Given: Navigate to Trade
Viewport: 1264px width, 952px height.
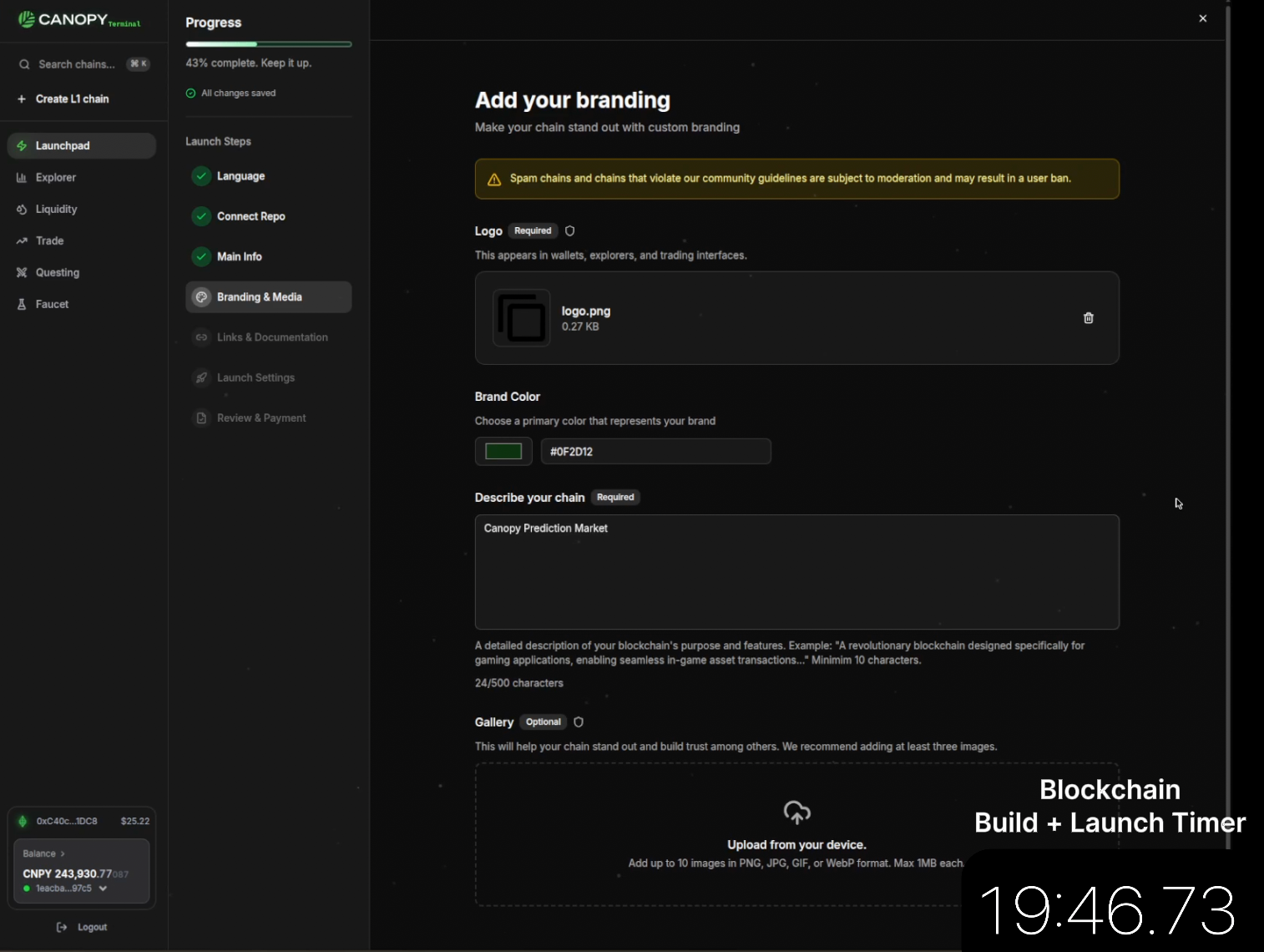Looking at the screenshot, I should point(49,241).
